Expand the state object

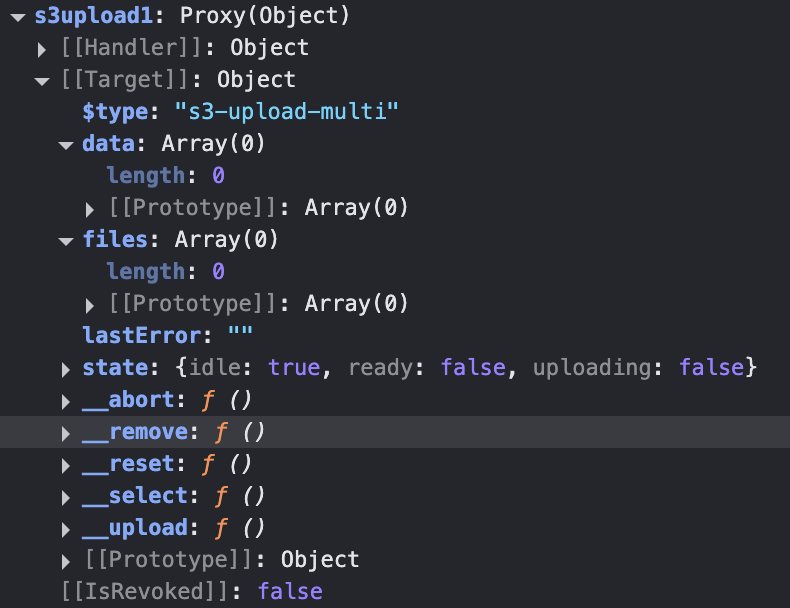[66, 369]
